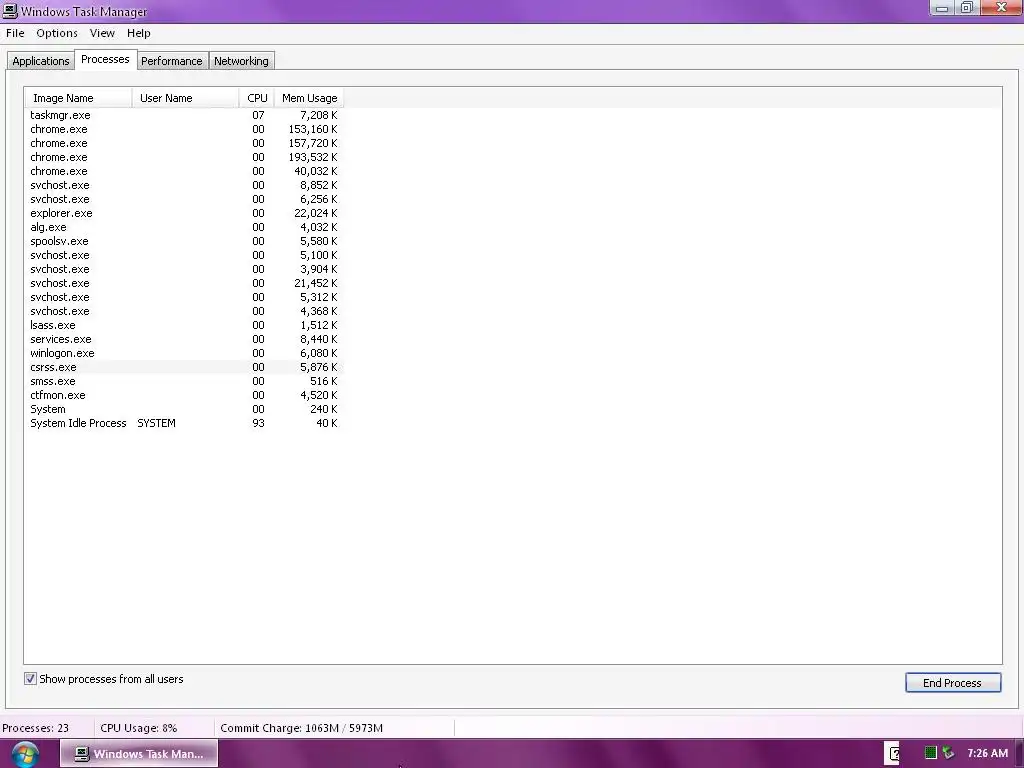Select the explorer.exe process
The width and height of the screenshot is (1024, 768).
(x=184, y=214)
